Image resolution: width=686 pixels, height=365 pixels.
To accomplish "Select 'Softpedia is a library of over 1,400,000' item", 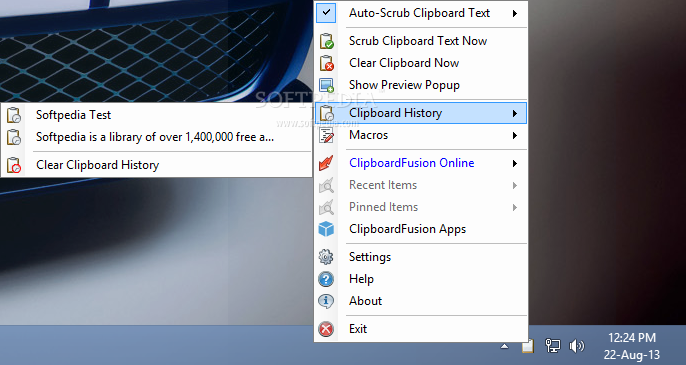I will click(155, 137).
